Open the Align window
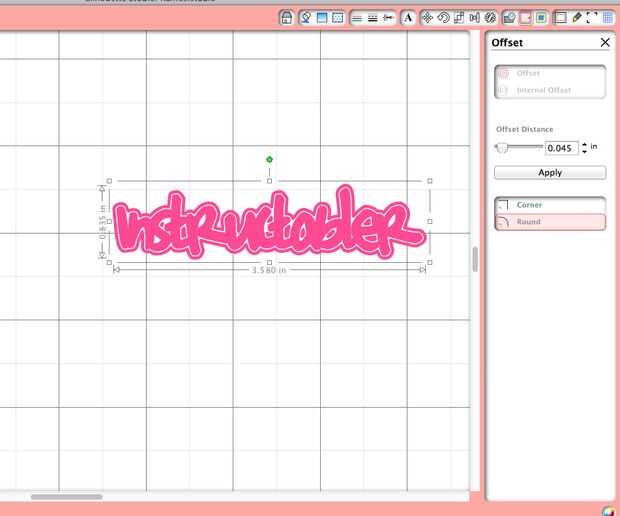 [474, 18]
